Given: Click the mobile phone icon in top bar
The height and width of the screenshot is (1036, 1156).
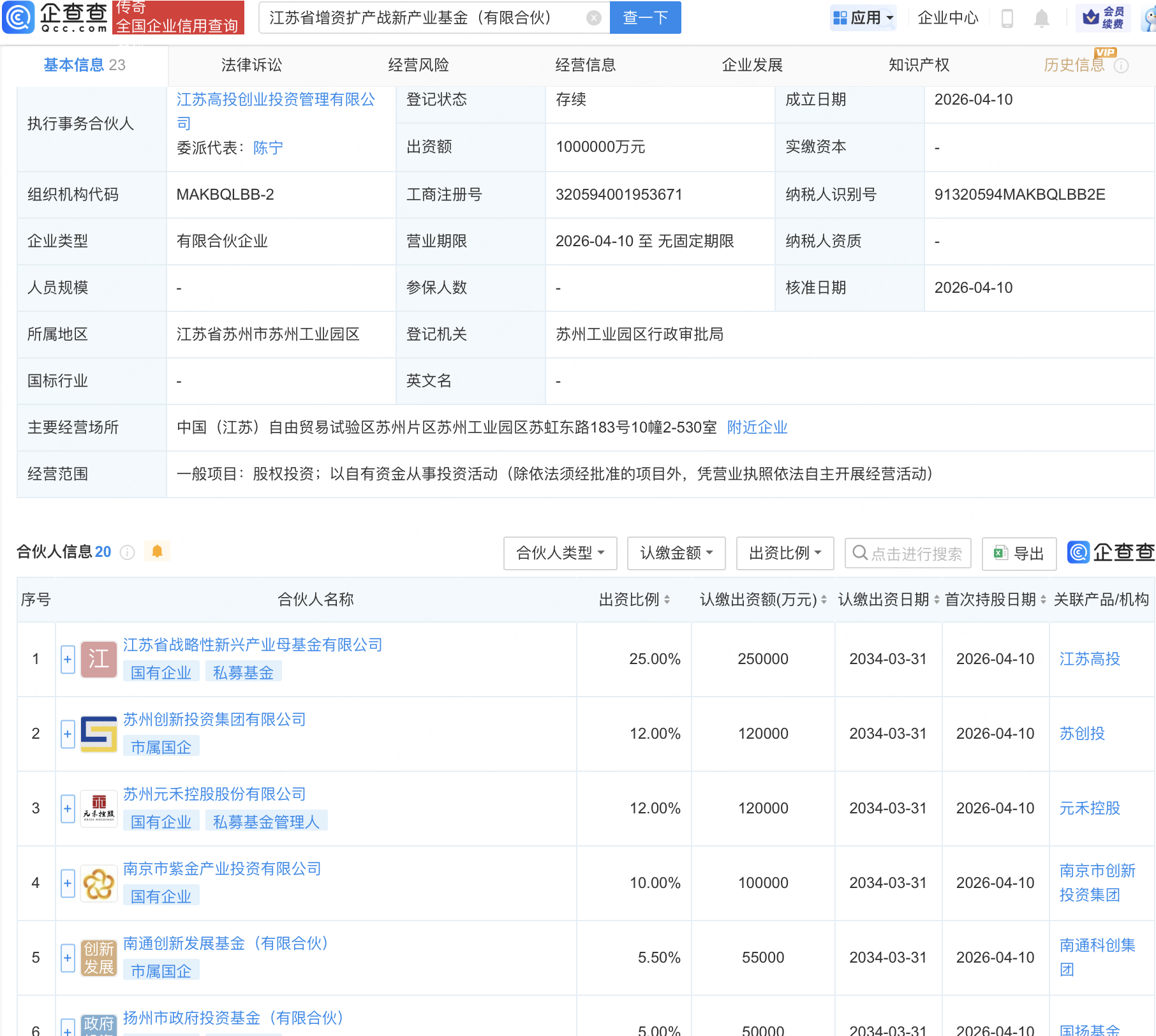Looking at the screenshot, I should 1008,18.
